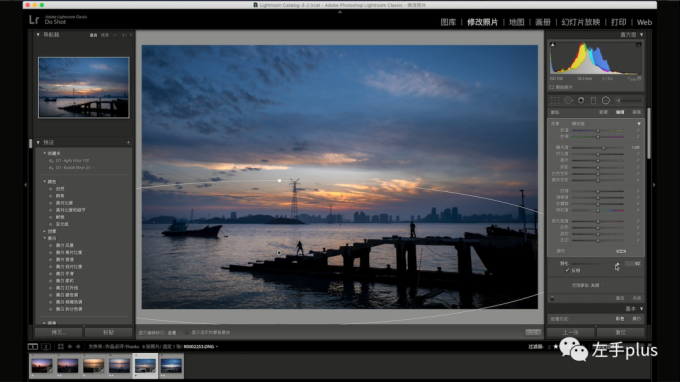Open grid view icon above filmstrip
The image size is (680, 382).
(60, 346)
